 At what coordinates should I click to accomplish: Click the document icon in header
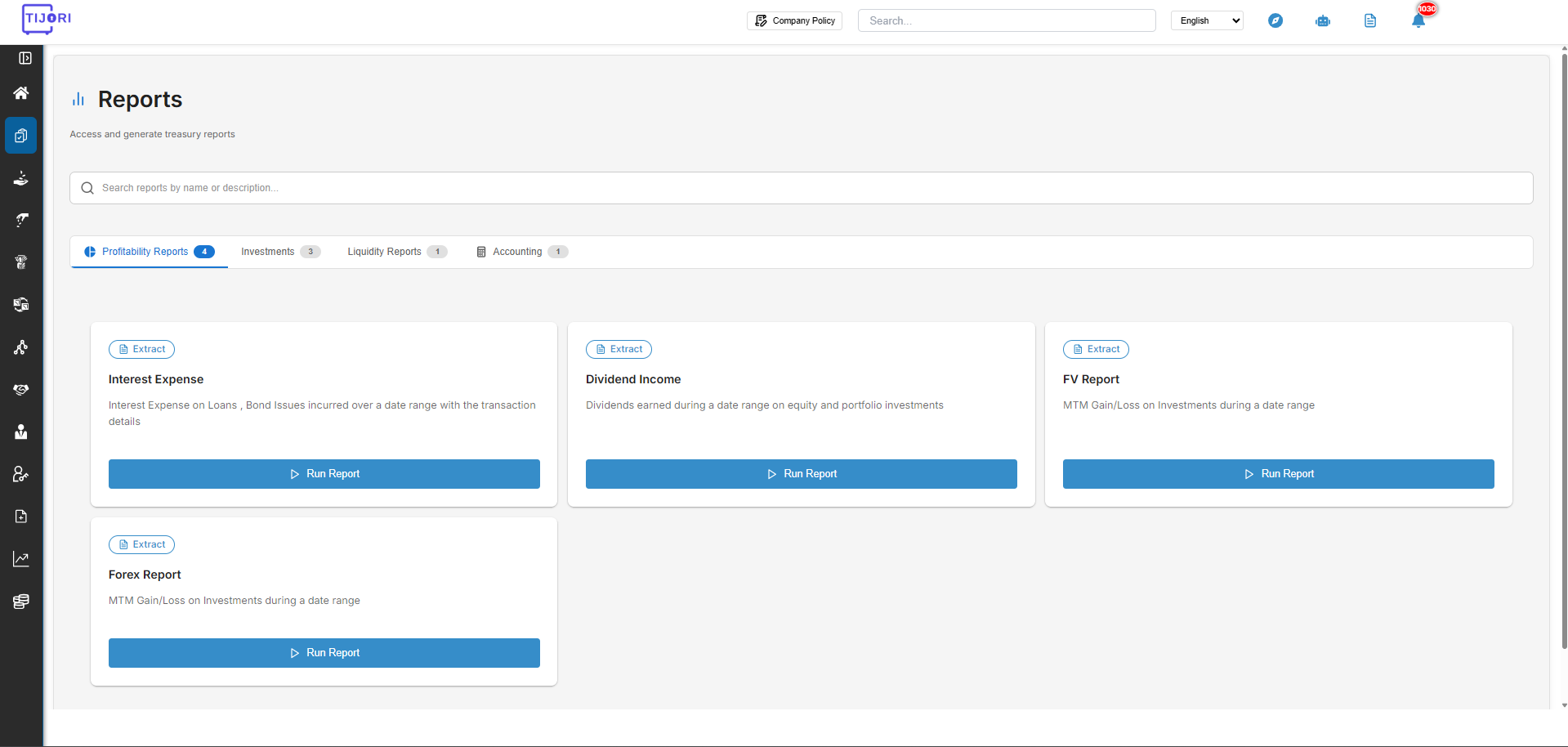click(1370, 21)
